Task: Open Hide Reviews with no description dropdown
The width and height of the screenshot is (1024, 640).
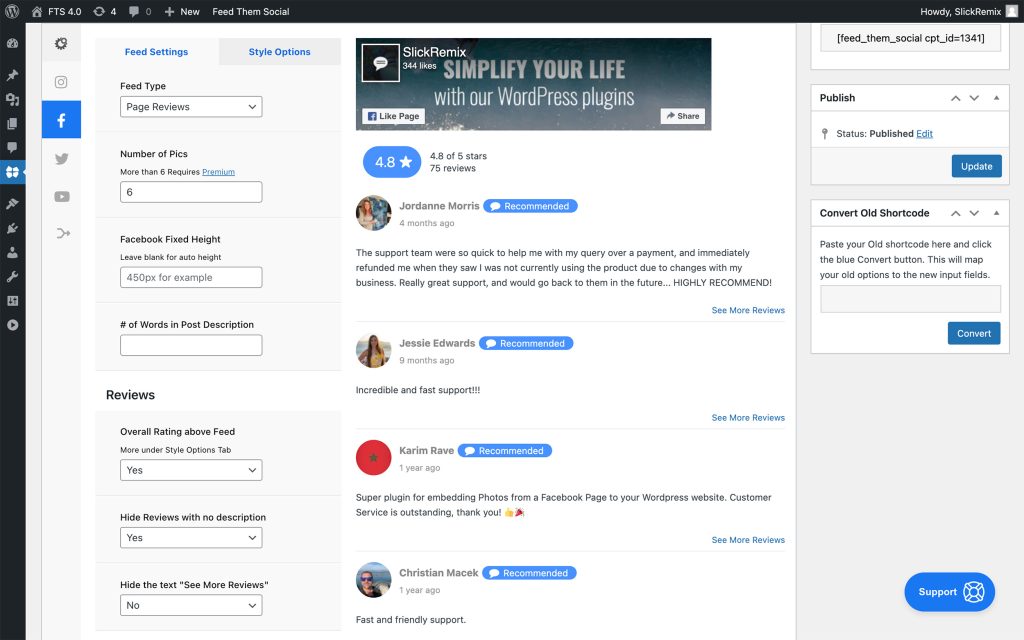Action: (191, 537)
